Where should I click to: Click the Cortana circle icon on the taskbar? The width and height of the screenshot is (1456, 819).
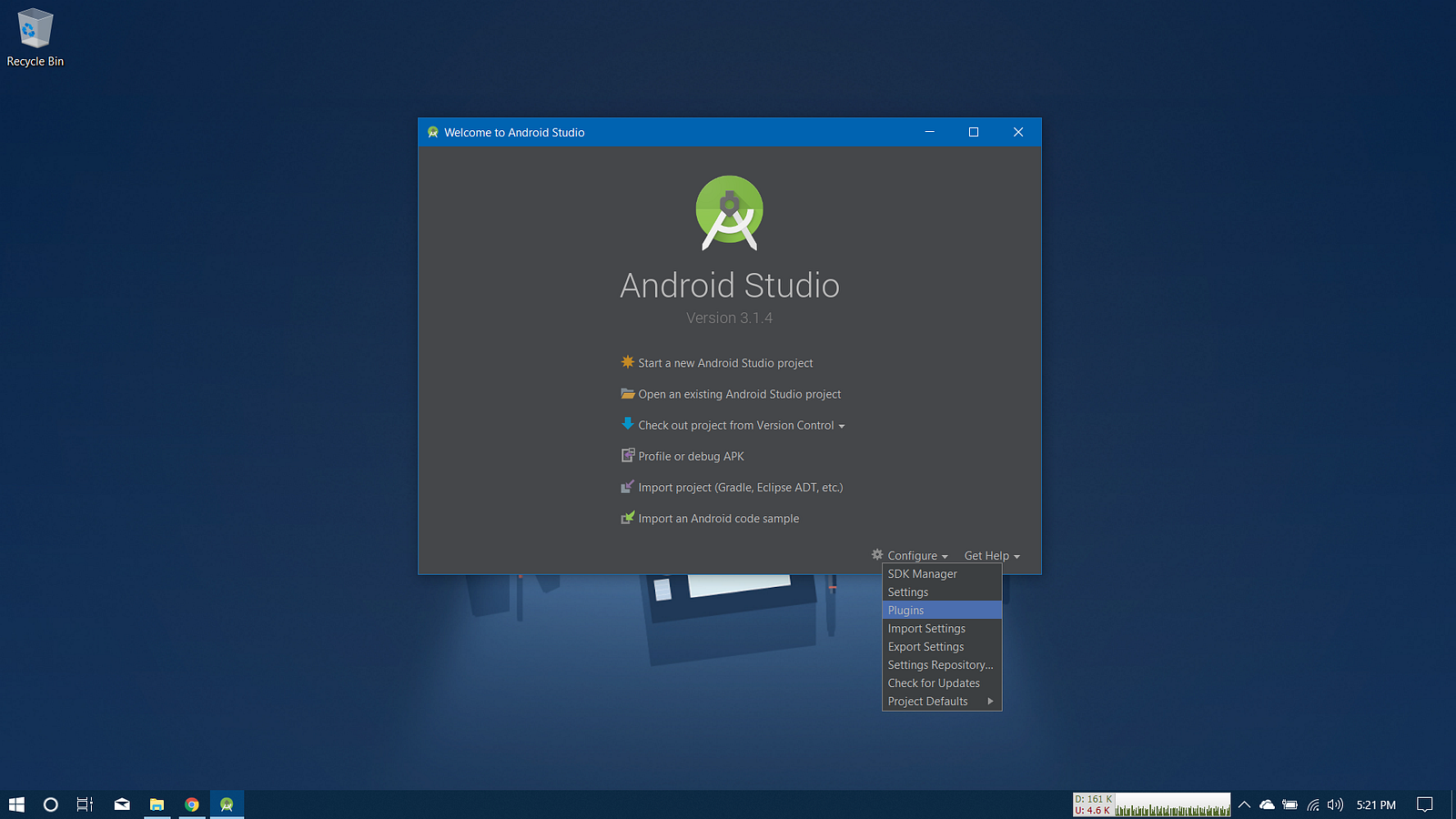pyautogui.click(x=51, y=804)
